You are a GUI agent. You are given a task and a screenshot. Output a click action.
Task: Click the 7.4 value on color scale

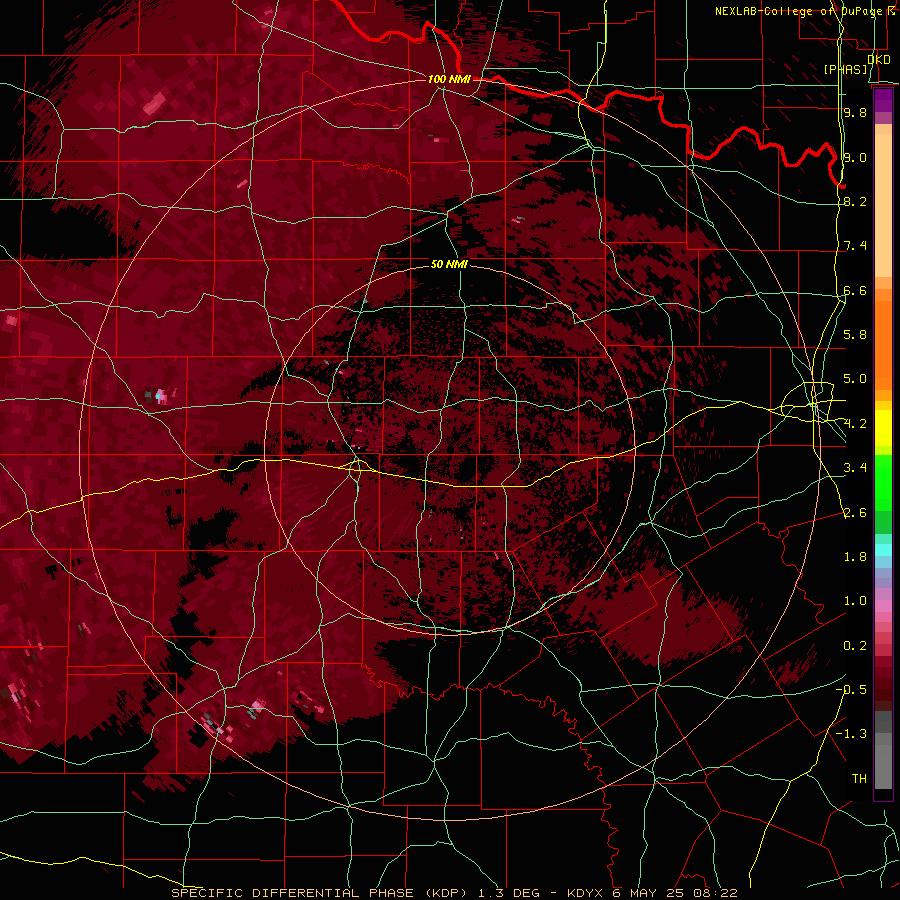coord(855,246)
